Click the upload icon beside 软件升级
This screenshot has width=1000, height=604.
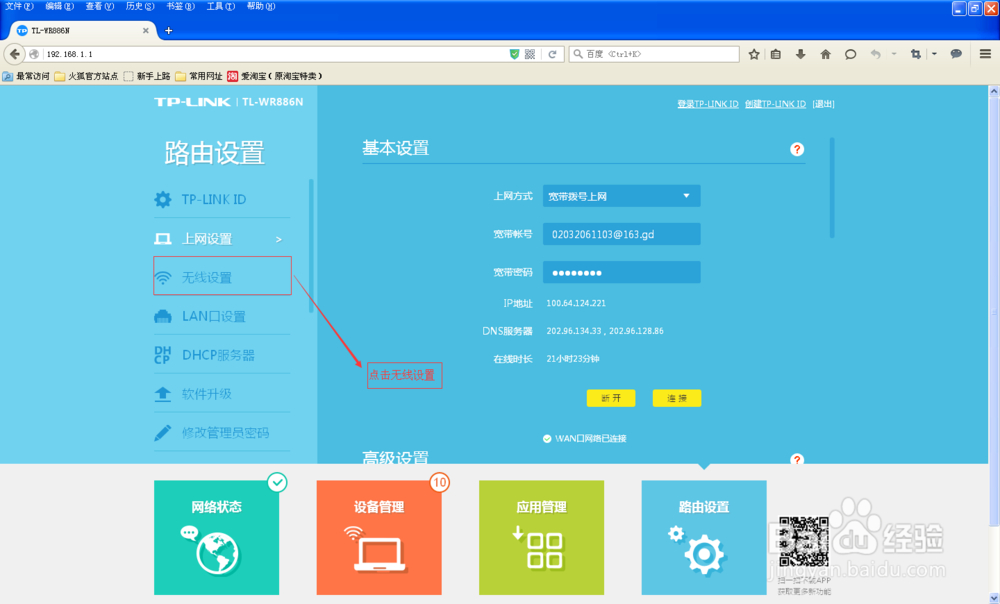pyautogui.click(x=163, y=394)
